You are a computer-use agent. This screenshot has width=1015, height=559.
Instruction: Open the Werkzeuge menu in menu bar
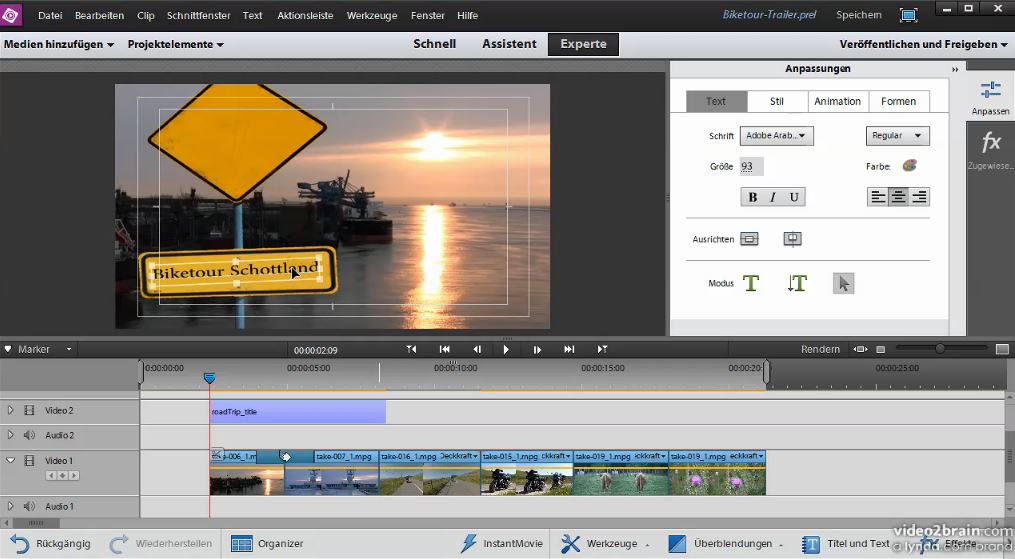pos(372,15)
